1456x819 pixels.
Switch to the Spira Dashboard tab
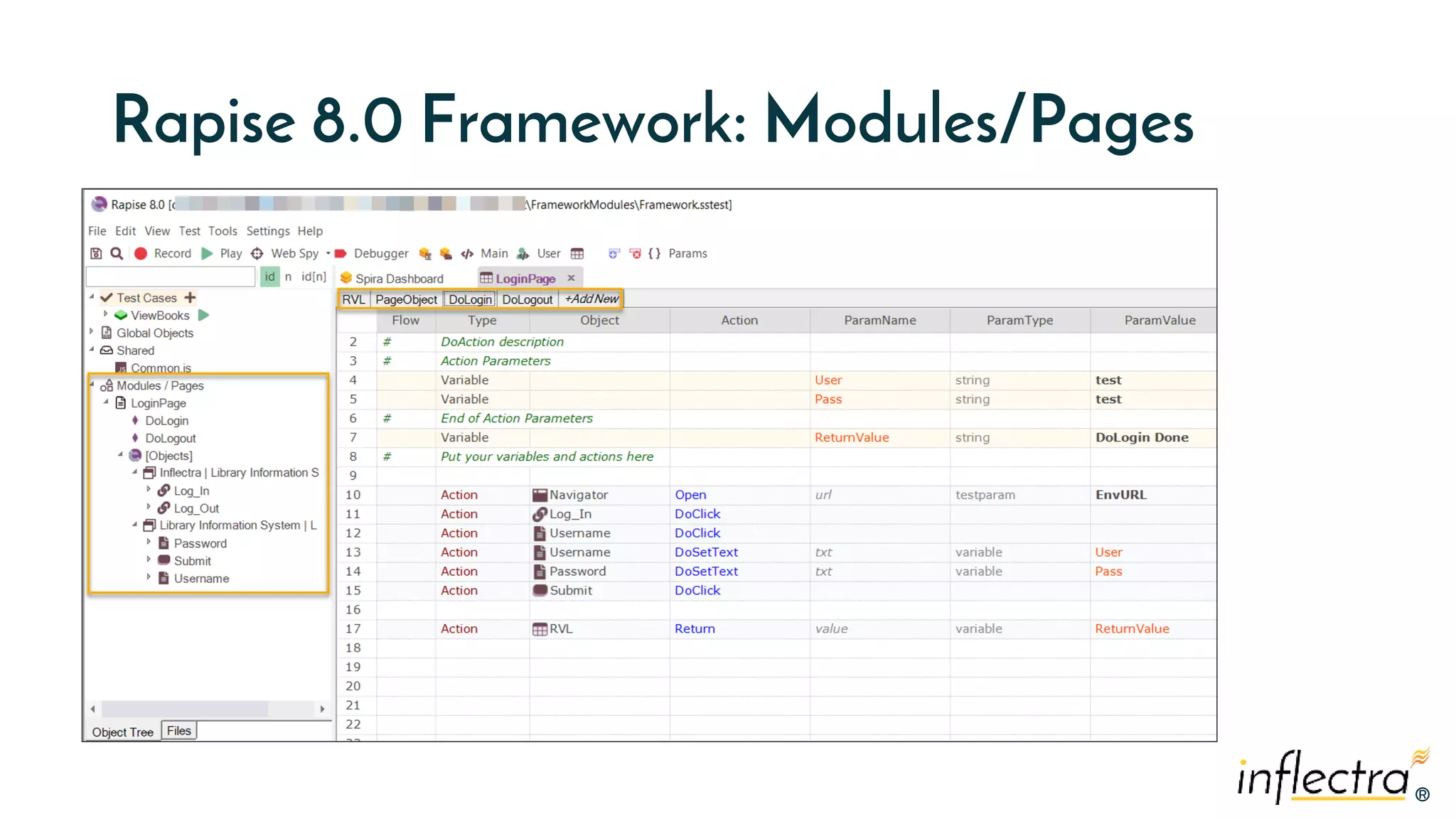(392, 278)
